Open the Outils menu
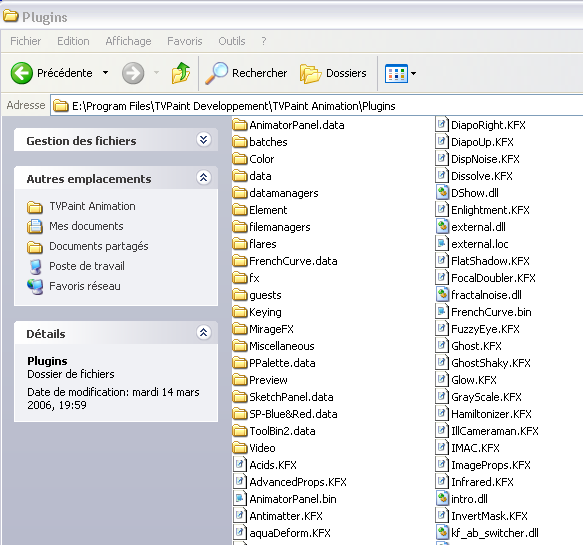Viewport: 583px width, 545px height. click(232, 41)
